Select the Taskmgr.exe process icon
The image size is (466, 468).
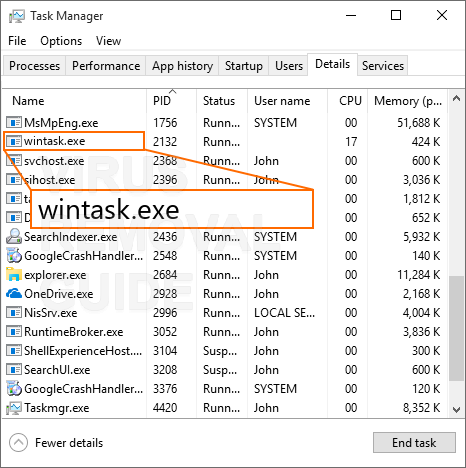click(x=14, y=408)
